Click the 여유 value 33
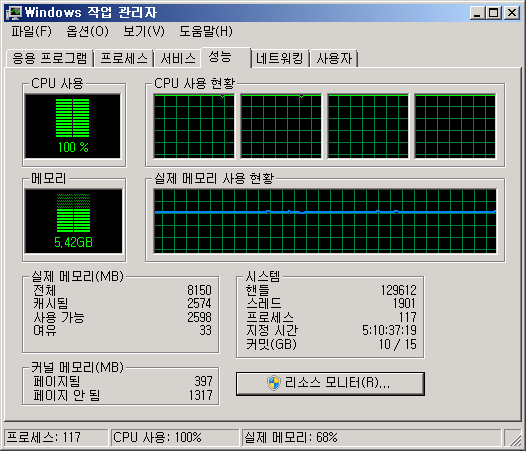Screen dimensions: 526x451 206,331
